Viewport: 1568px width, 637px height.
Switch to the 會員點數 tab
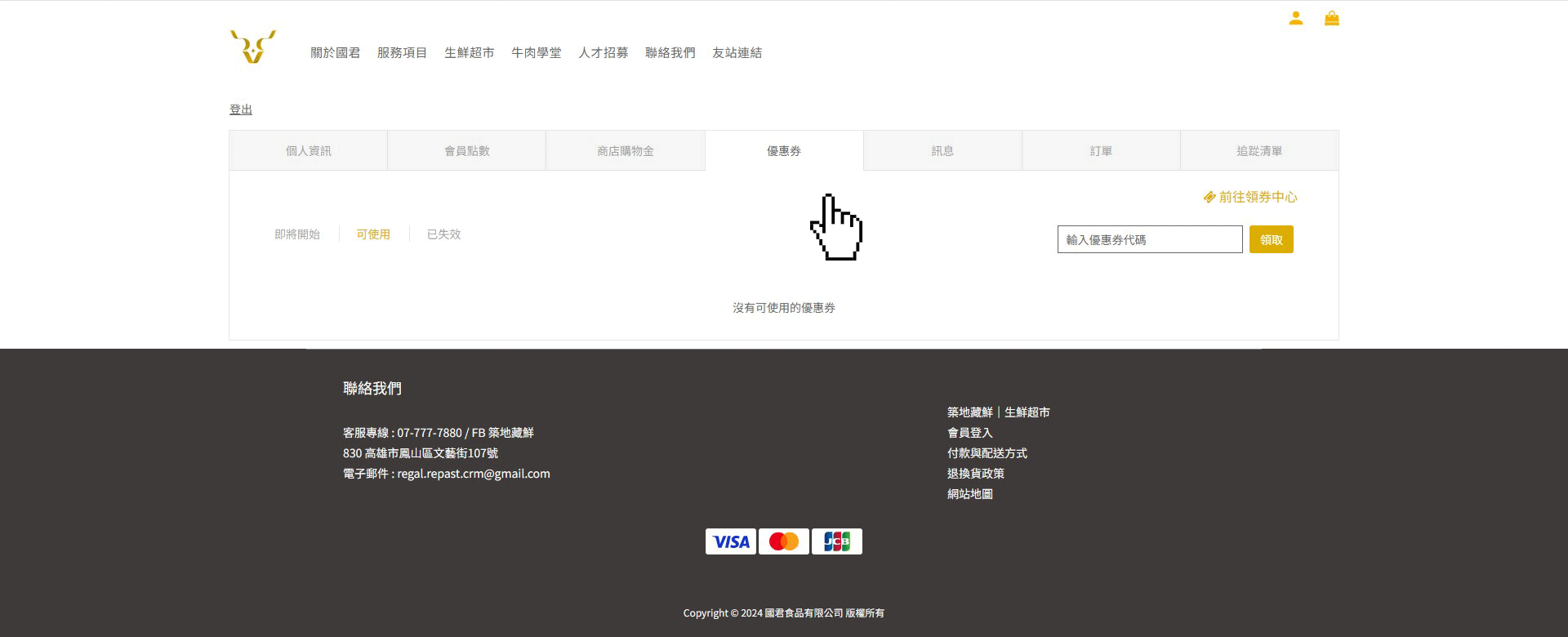tap(467, 151)
